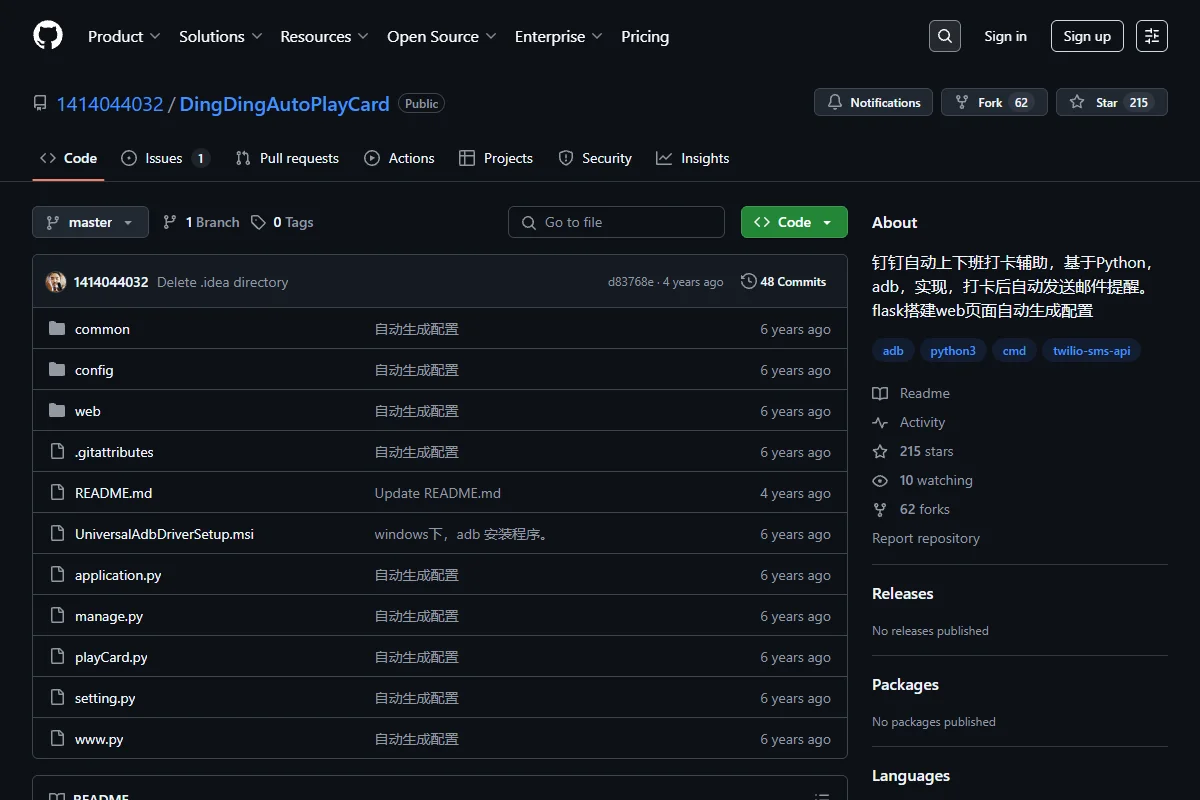Click the Sign up button

click(x=1087, y=36)
